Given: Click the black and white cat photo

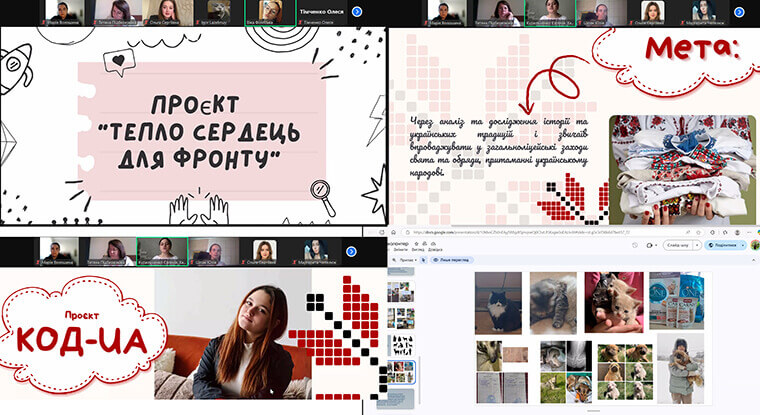Looking at the screenshot, I should [497, 301].
